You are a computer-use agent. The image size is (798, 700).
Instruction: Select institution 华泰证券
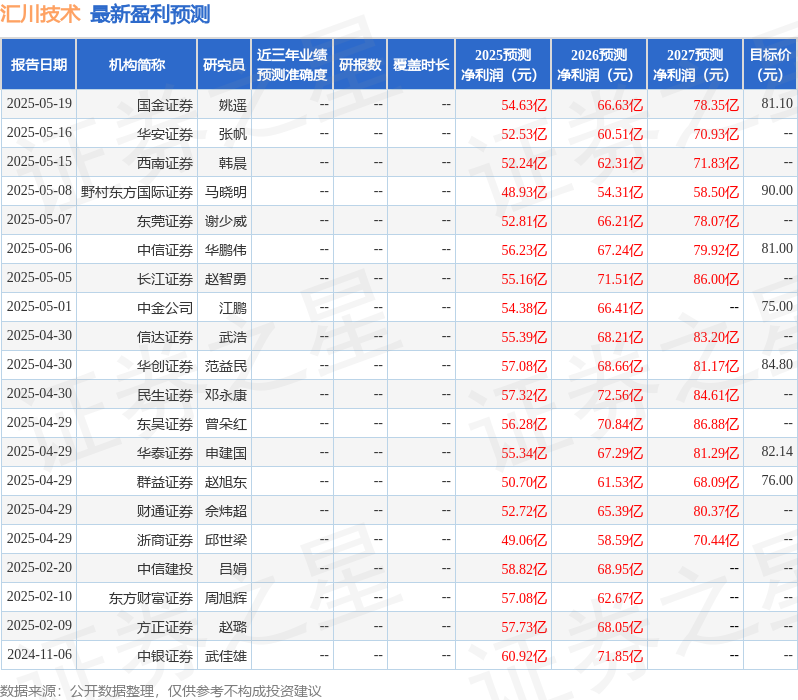[x=165, y=454]
